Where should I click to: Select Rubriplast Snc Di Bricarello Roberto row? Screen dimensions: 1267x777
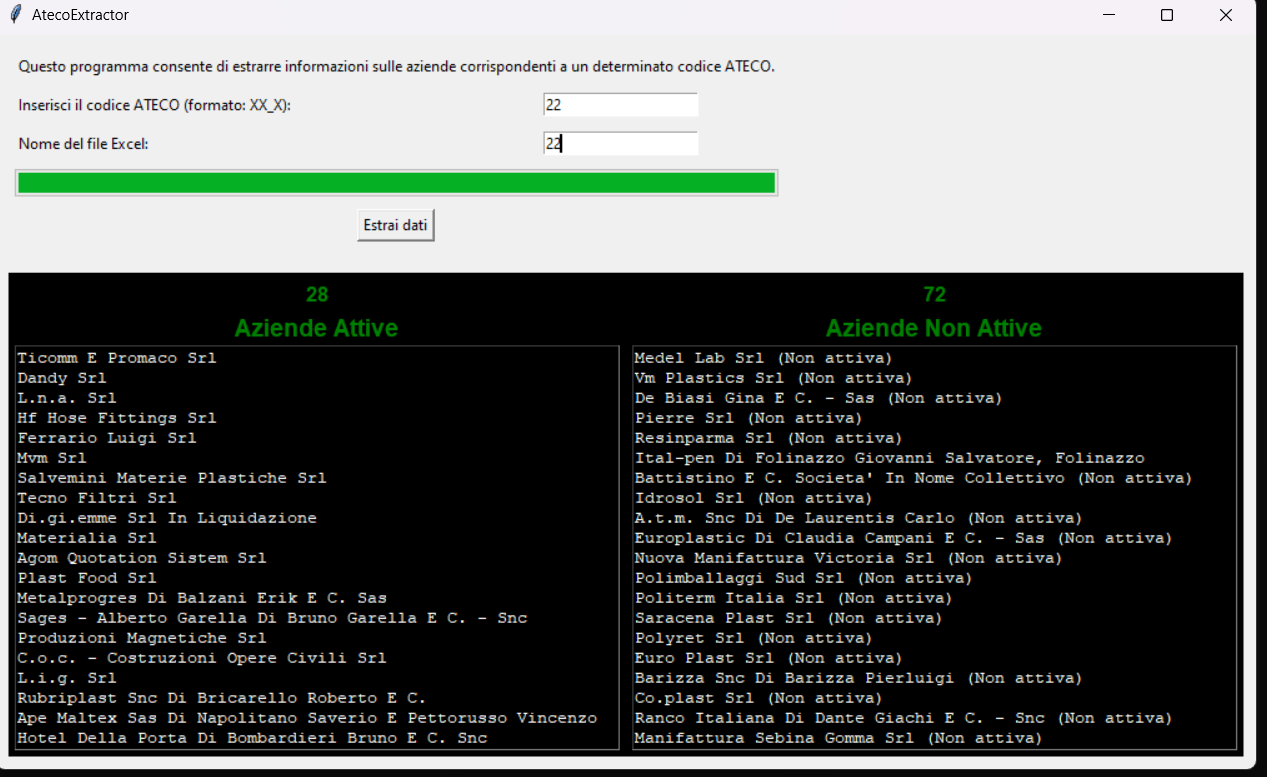coord(317,698)
